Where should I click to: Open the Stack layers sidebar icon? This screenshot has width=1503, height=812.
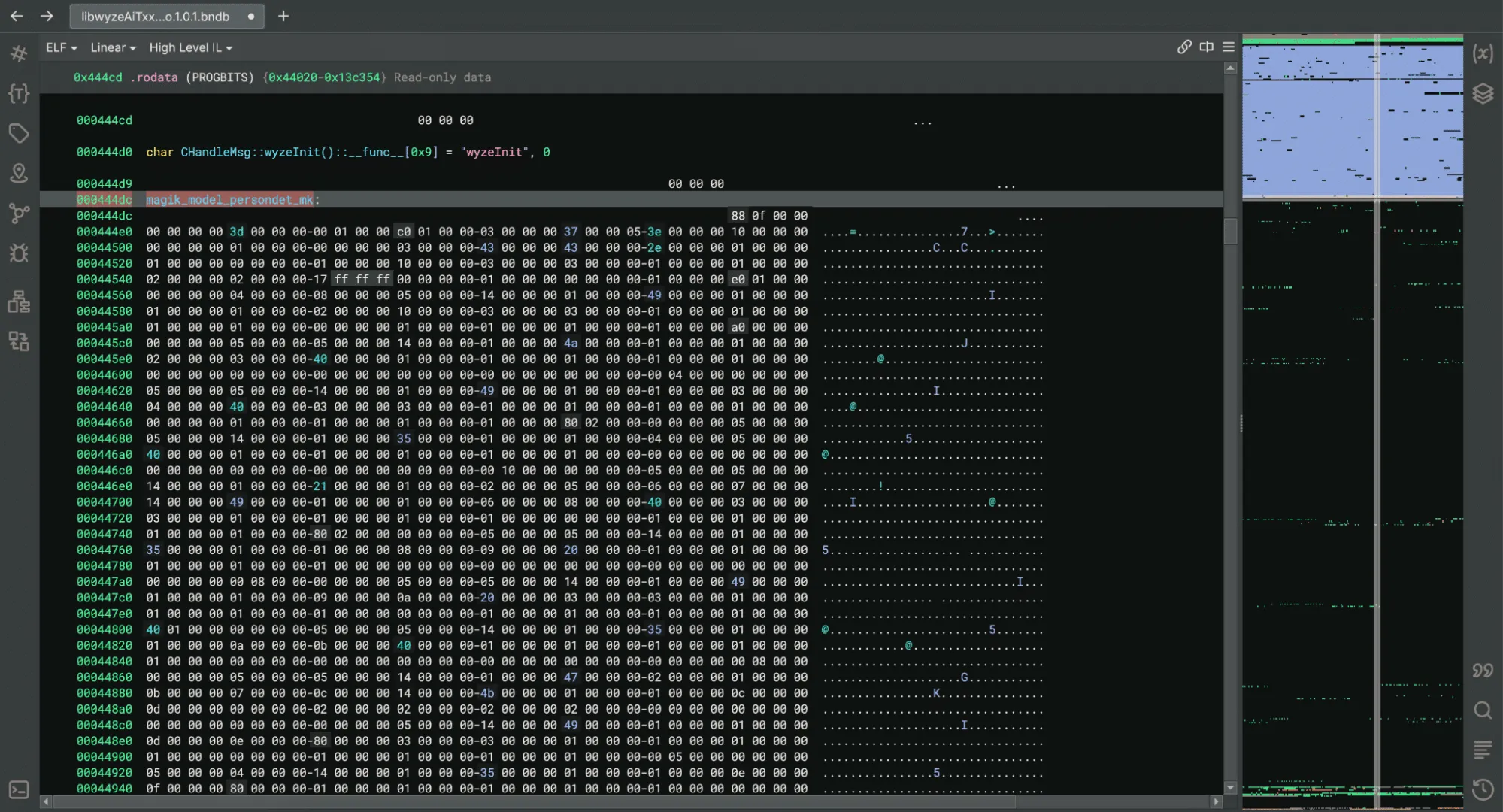(1482, 93)
